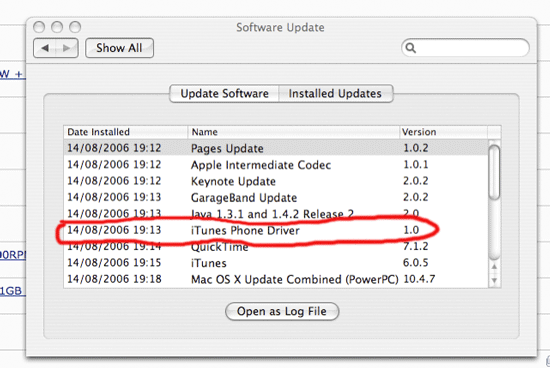Click the back navigation arrow
This screenshot has height=368, width=550.
click(45, 48)
